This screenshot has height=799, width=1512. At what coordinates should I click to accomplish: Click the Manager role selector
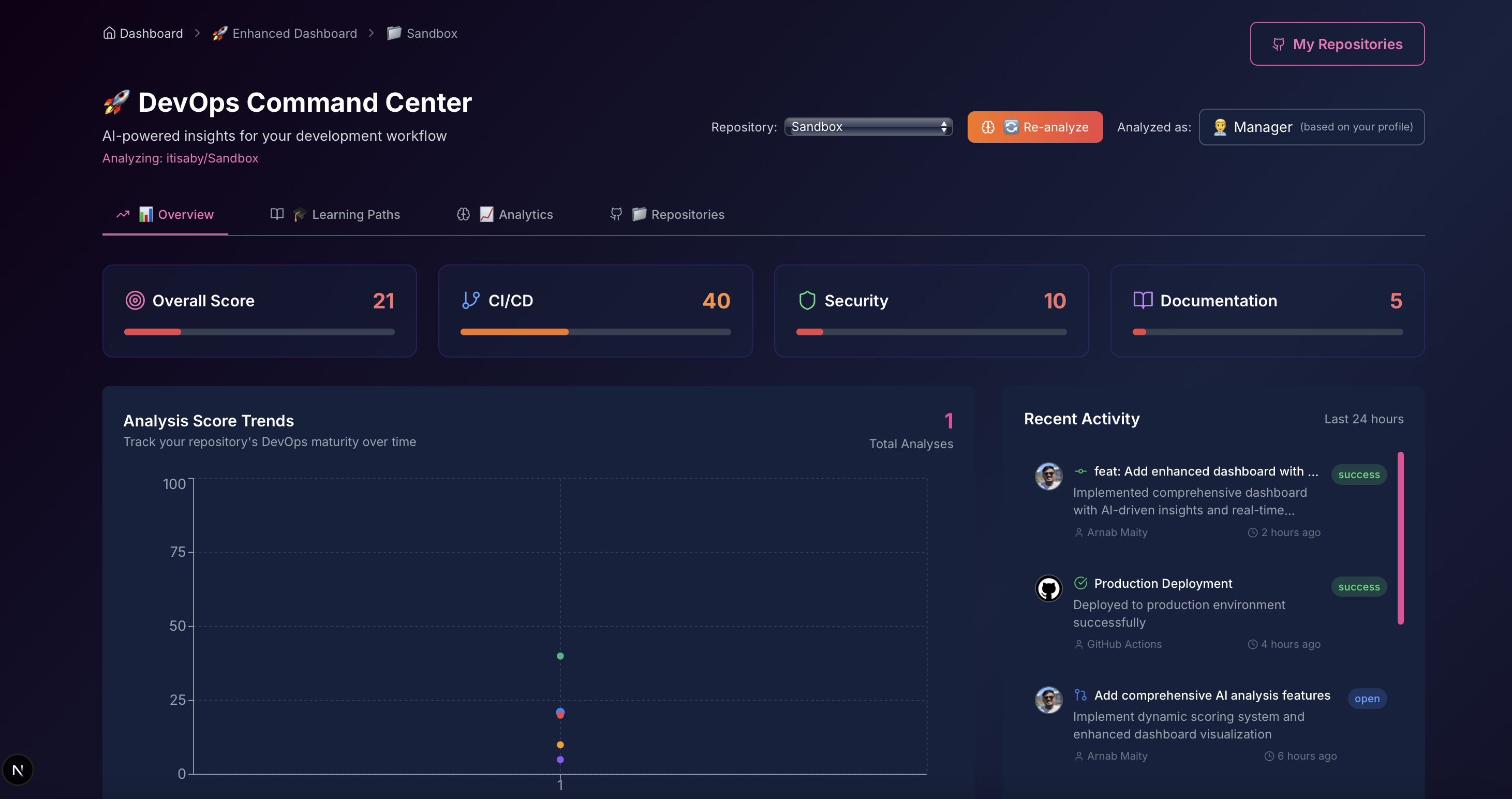point(1311,127)
